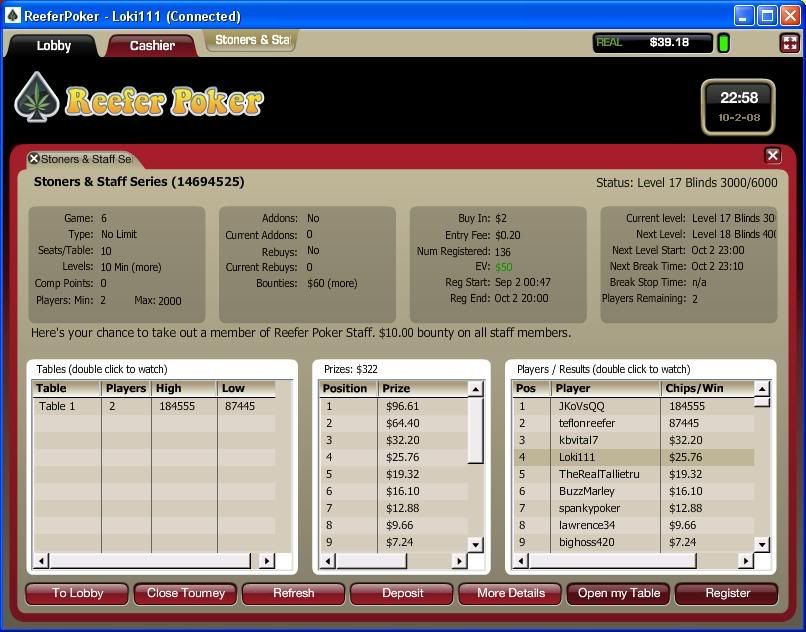
Task: Open More Details for the tournament
Action: pyautogui.click(x=510, y=593)
